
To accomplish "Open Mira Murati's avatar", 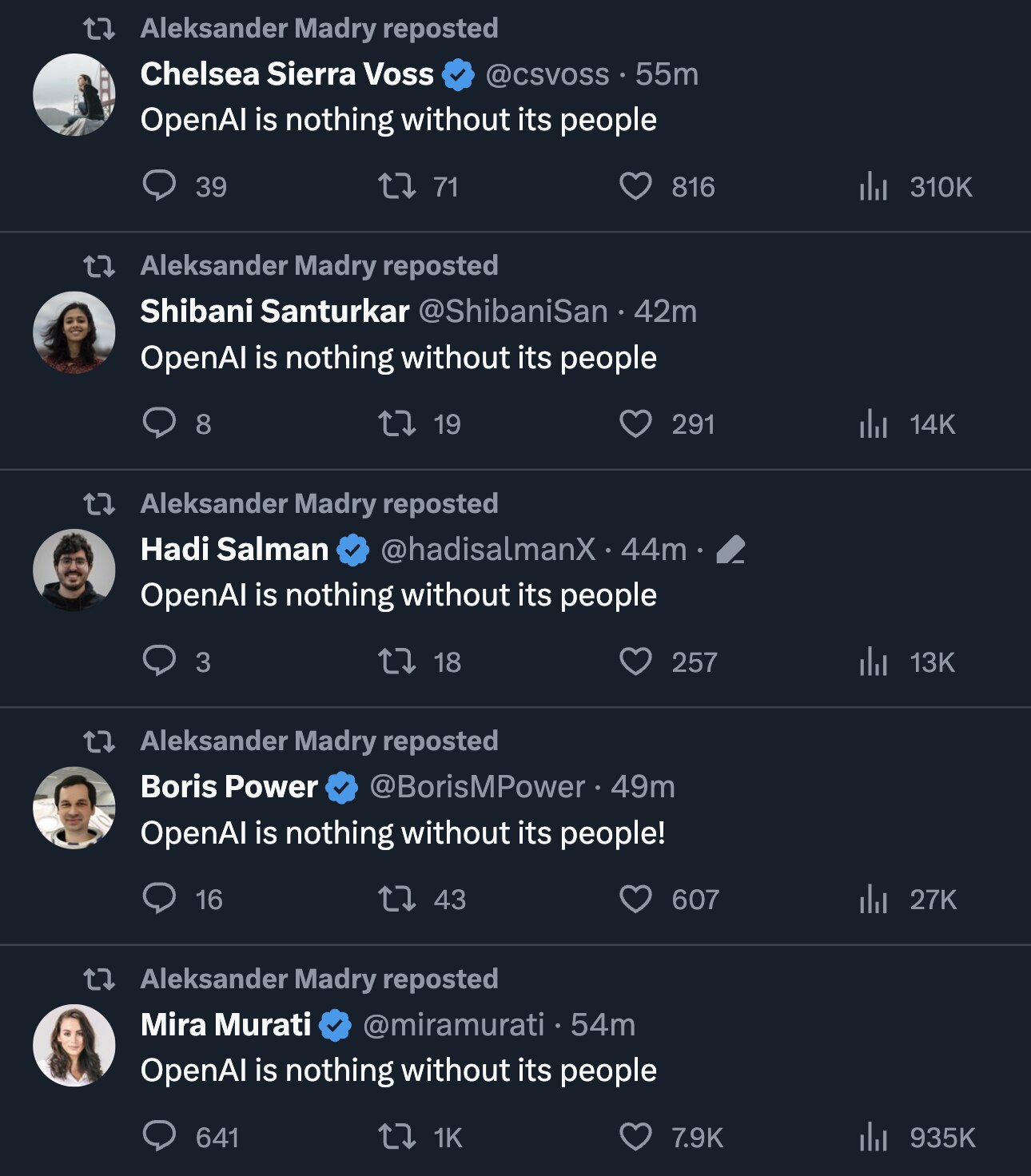I will coord(74,1045).
